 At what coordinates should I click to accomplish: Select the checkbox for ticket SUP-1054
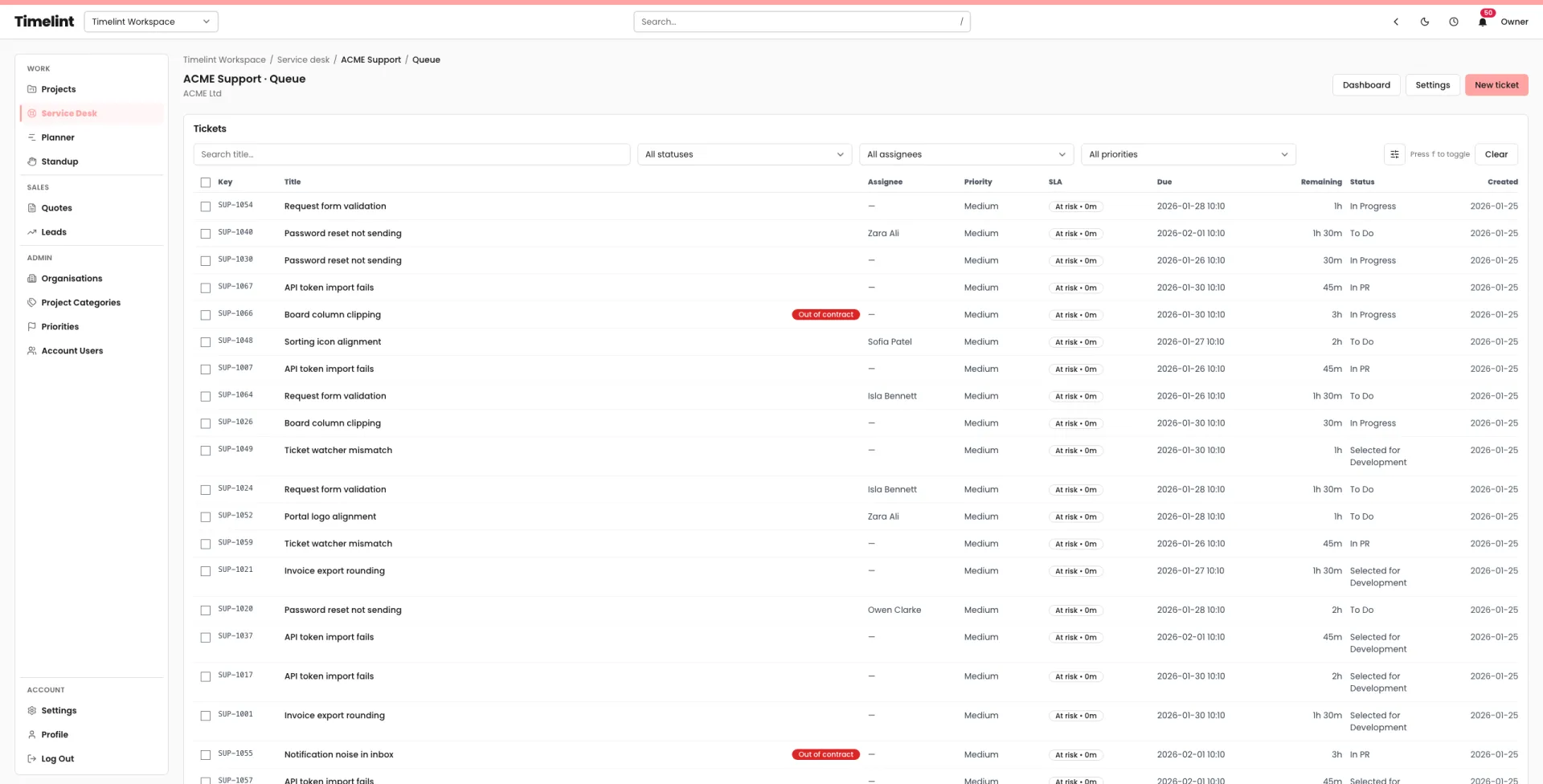coord(206,206)
